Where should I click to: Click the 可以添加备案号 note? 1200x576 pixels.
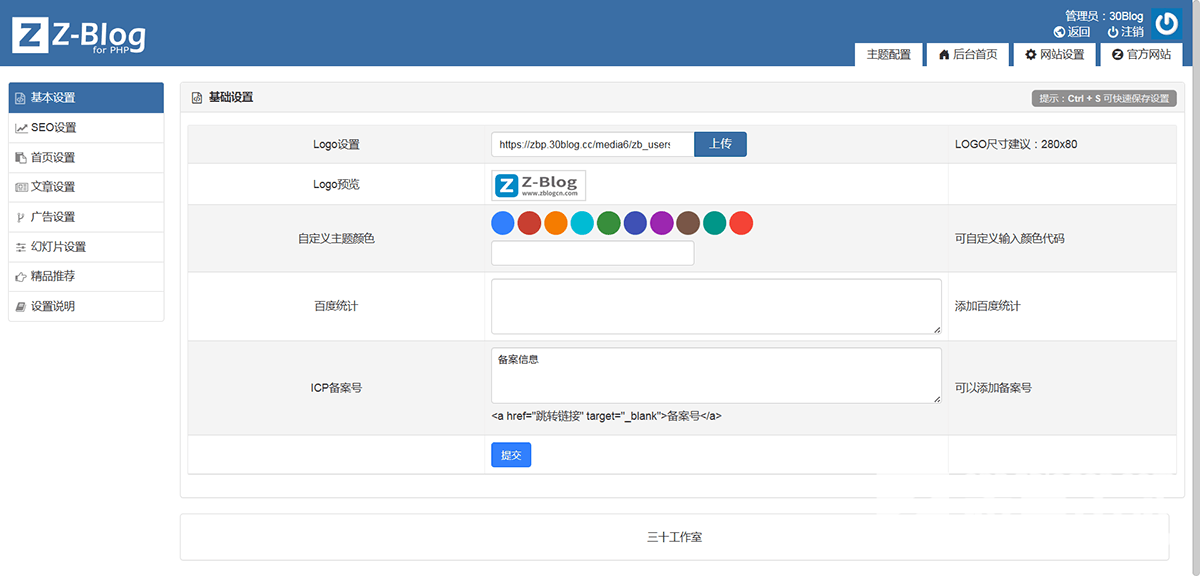(993, 387)
